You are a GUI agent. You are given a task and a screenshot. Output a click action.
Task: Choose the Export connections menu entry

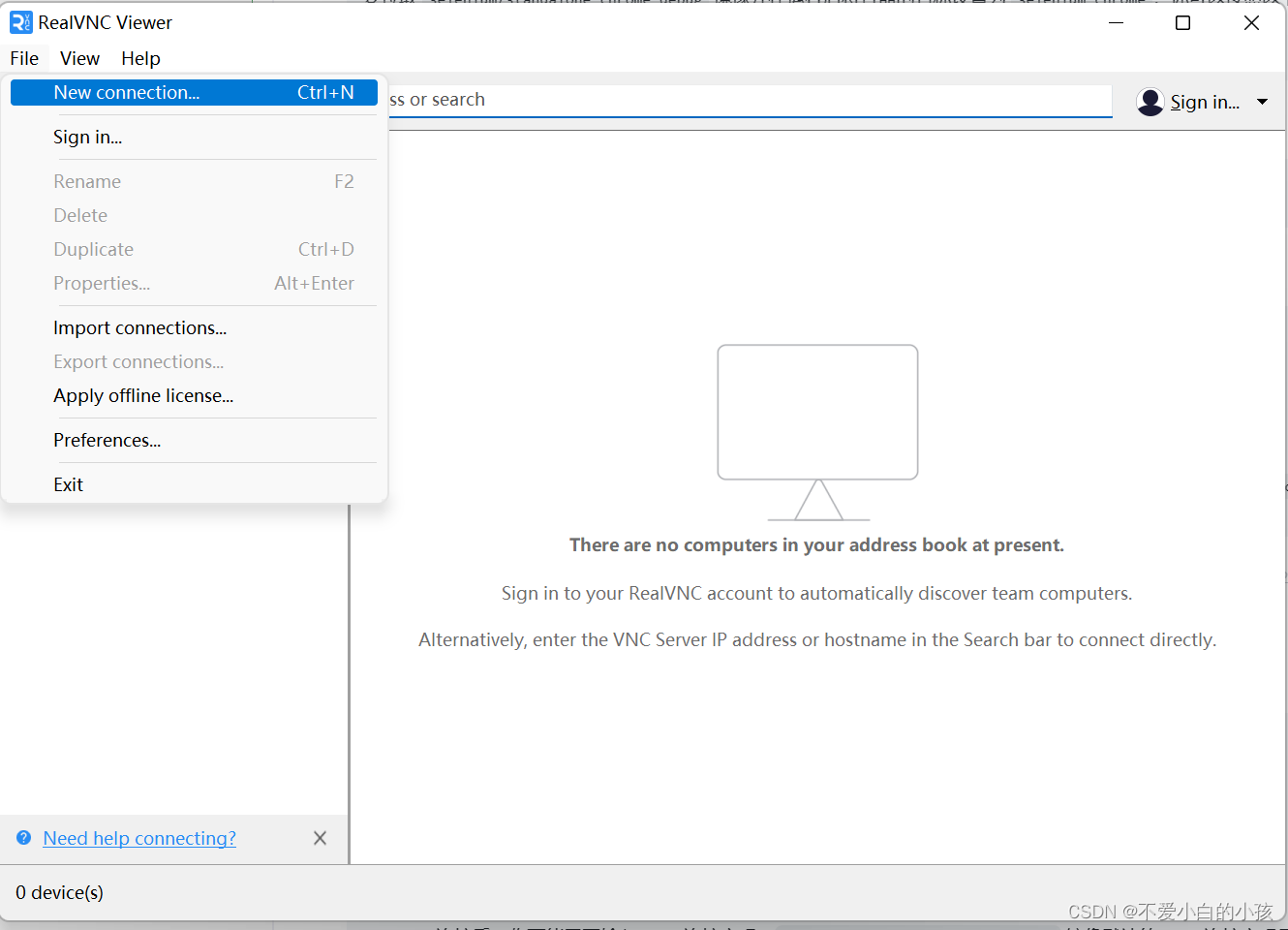[194, 361]
